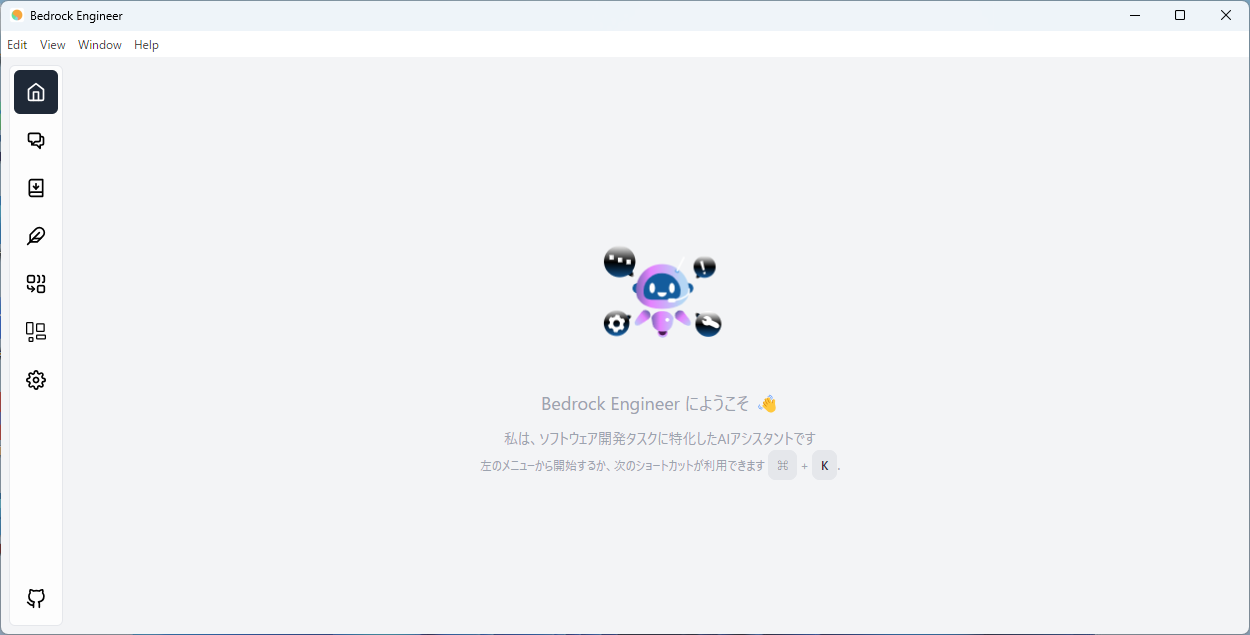Open the View menu
This screenshot has width=1250, height=635.
tap(53, 45)
